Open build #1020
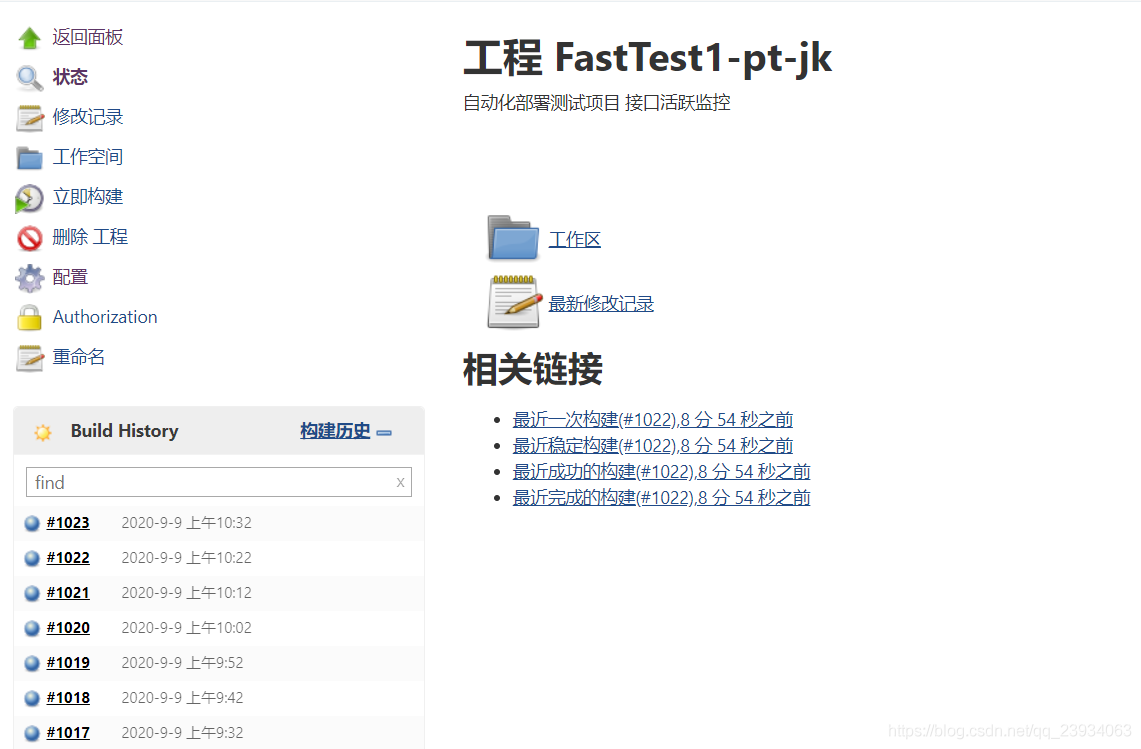 coord(68,627)
